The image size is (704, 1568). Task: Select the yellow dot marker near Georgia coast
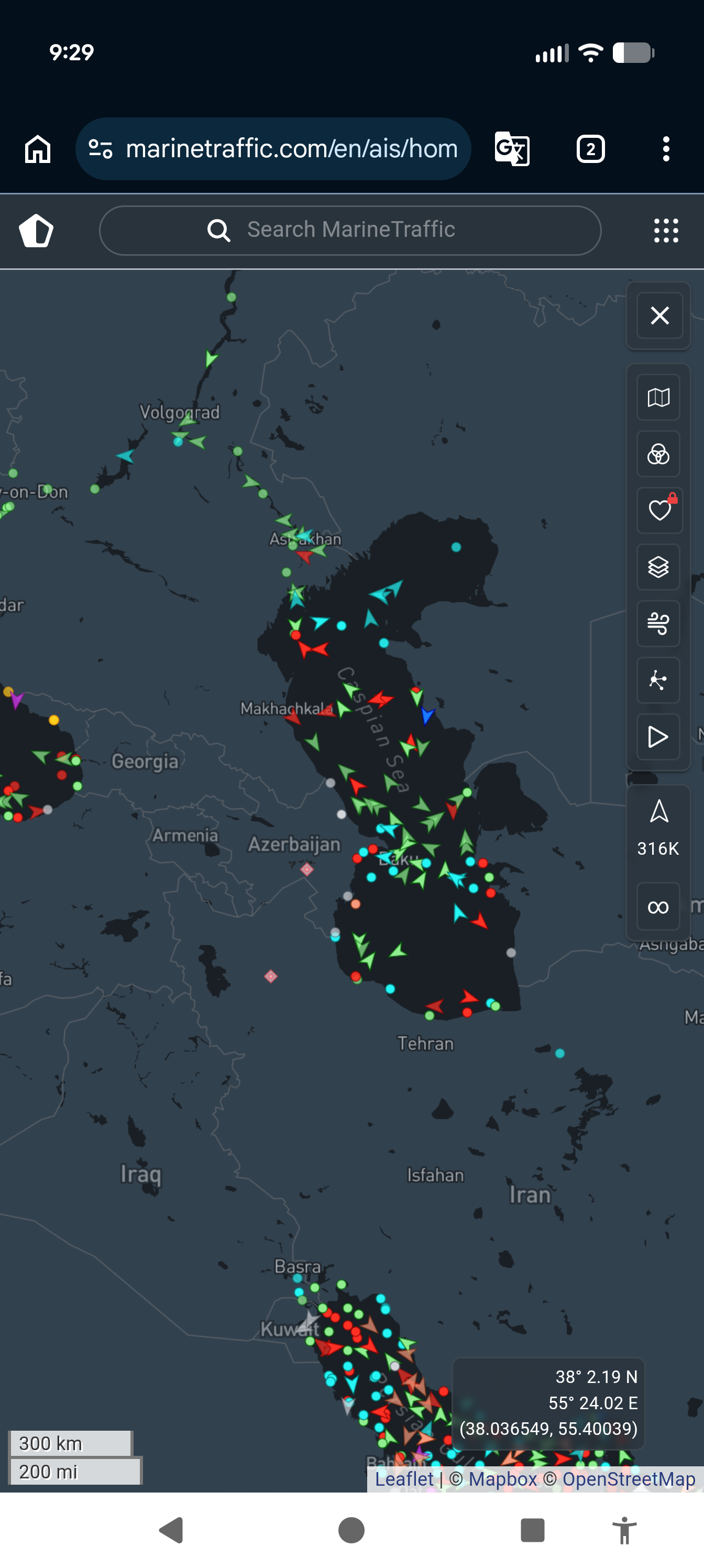(54, 720)
